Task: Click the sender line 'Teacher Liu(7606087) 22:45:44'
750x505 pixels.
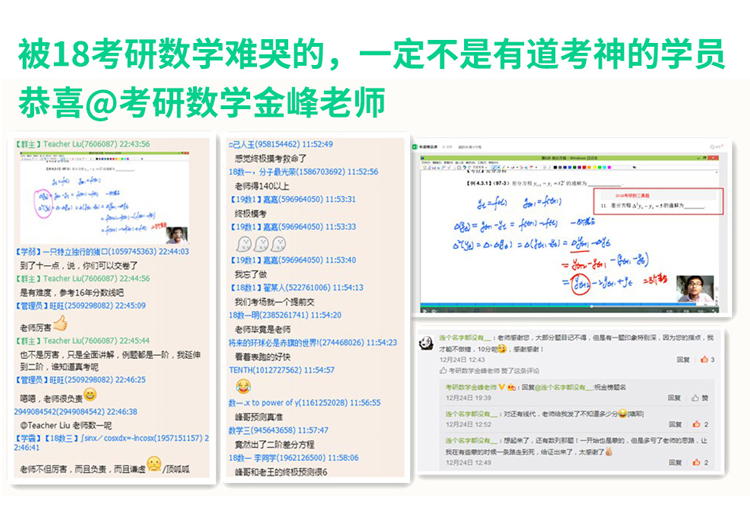Action: tap(82, 340)
